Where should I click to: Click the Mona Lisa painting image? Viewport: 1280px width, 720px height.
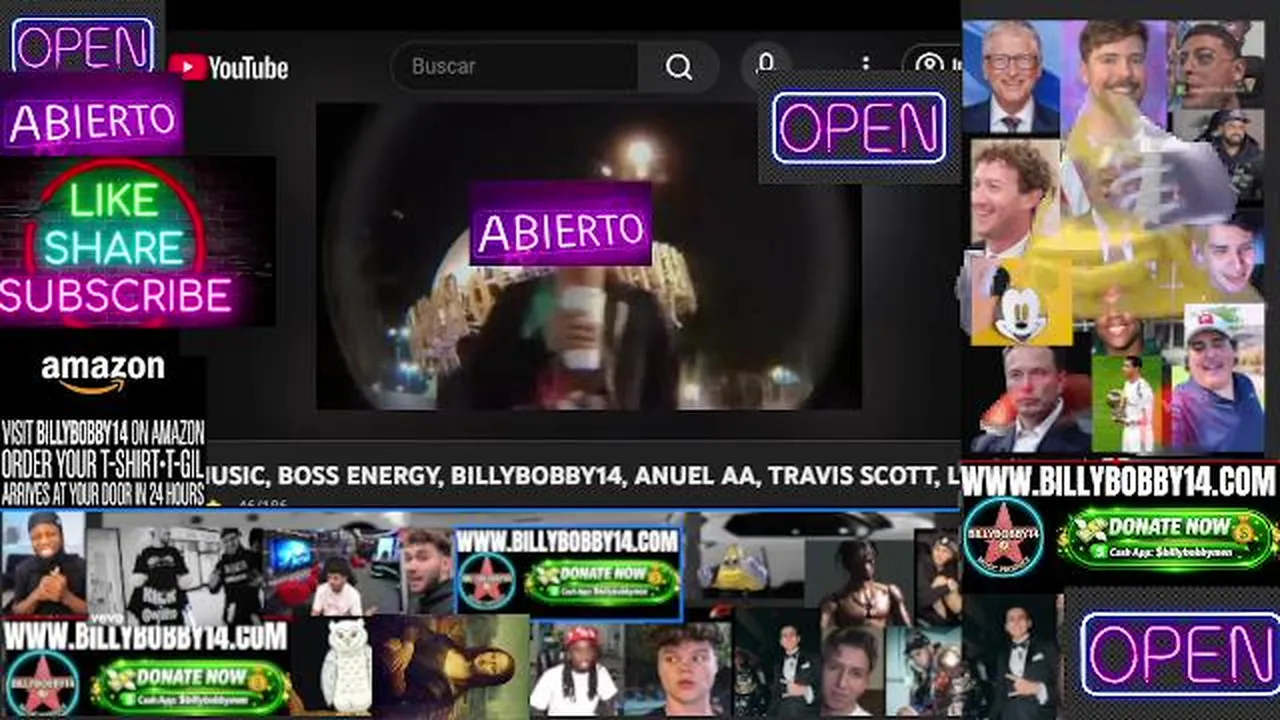(450, 666)
